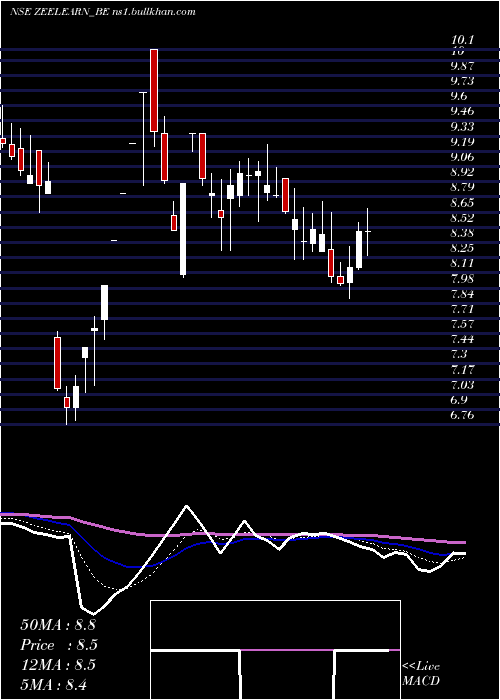Select the 8.79 price axis label

[462, 187]
